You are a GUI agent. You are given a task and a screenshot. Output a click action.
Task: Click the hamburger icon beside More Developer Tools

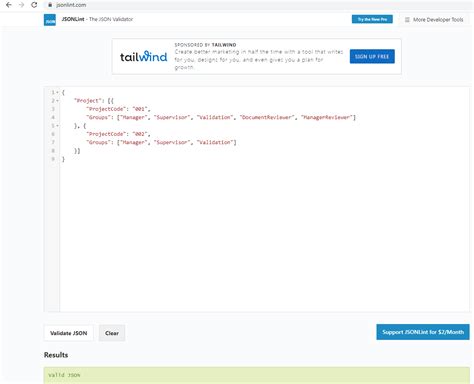click(x=407, y=20)
